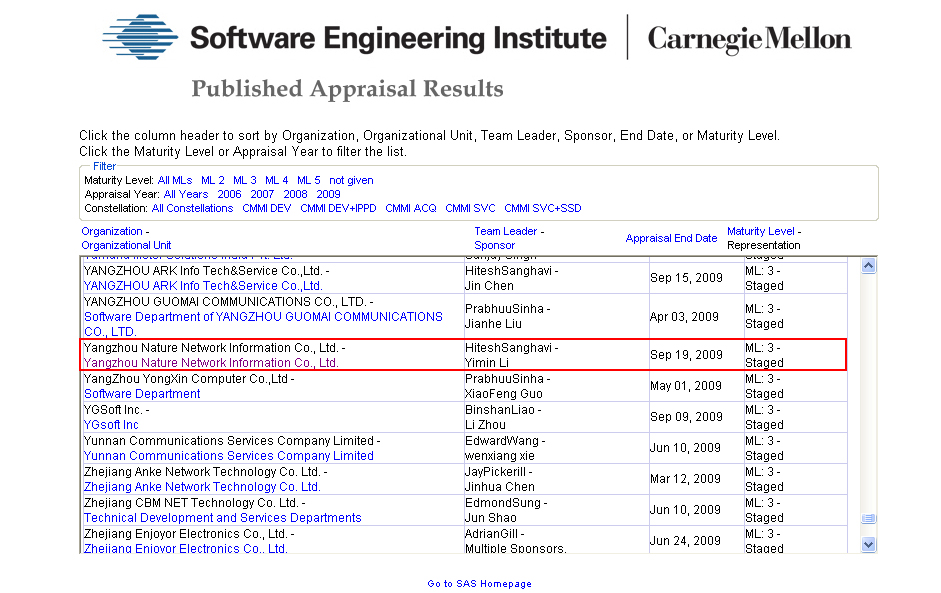Go to SAS Homepage
941x593 pixels.
[479, 584]
